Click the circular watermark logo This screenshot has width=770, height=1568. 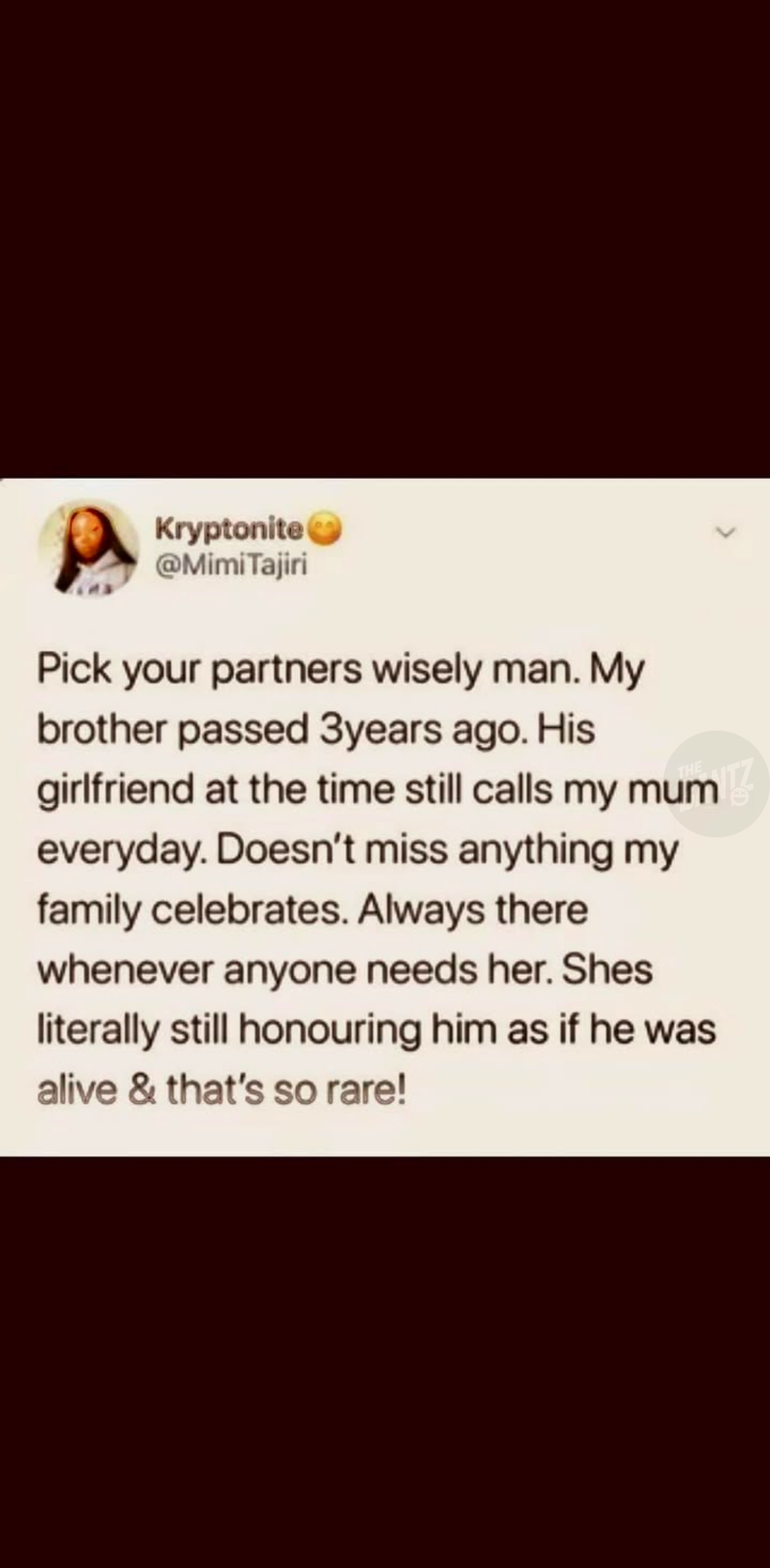(719, 783)
